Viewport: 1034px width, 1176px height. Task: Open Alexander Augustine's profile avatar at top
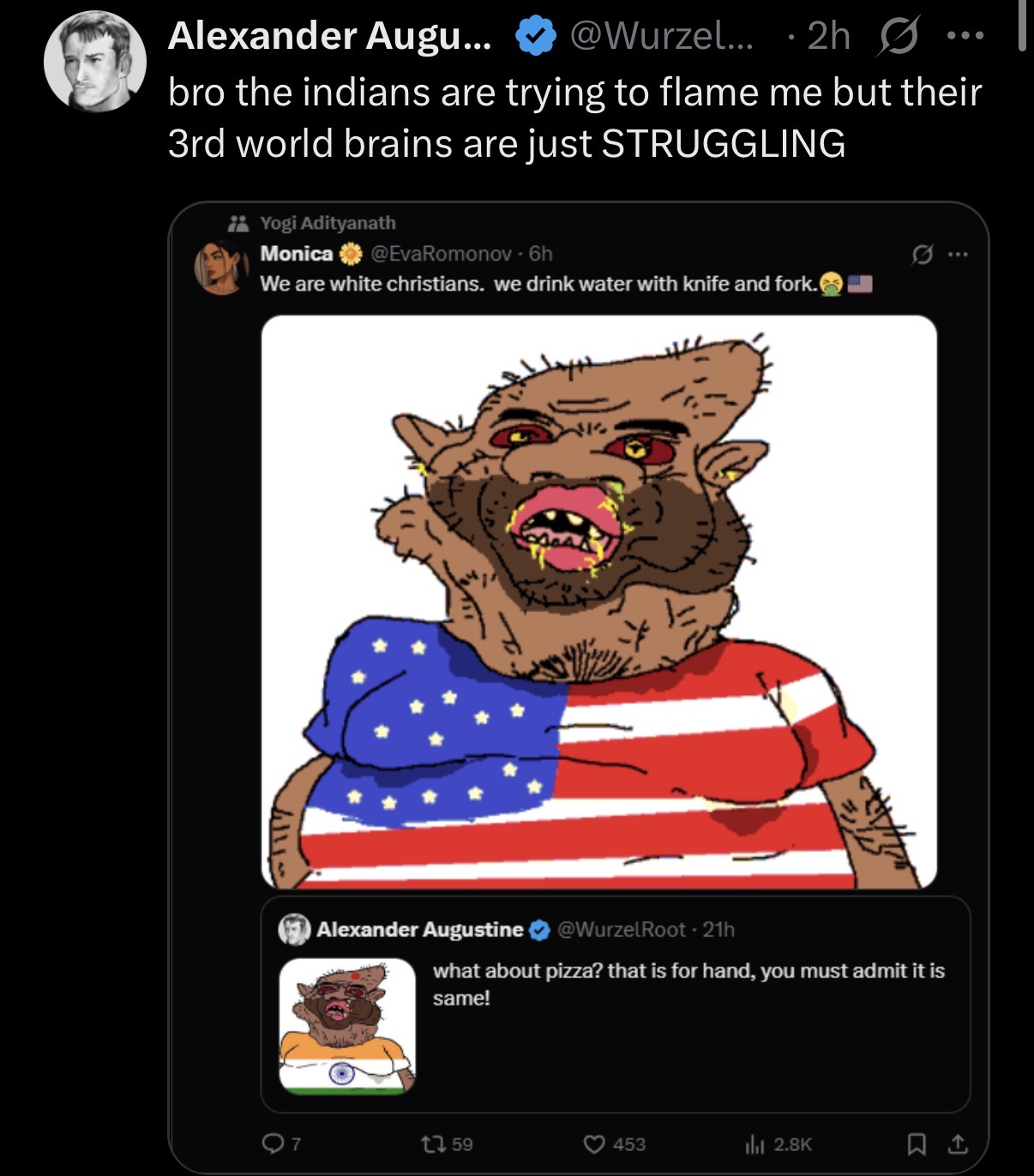pyautogui.click(x=95, y=62)
